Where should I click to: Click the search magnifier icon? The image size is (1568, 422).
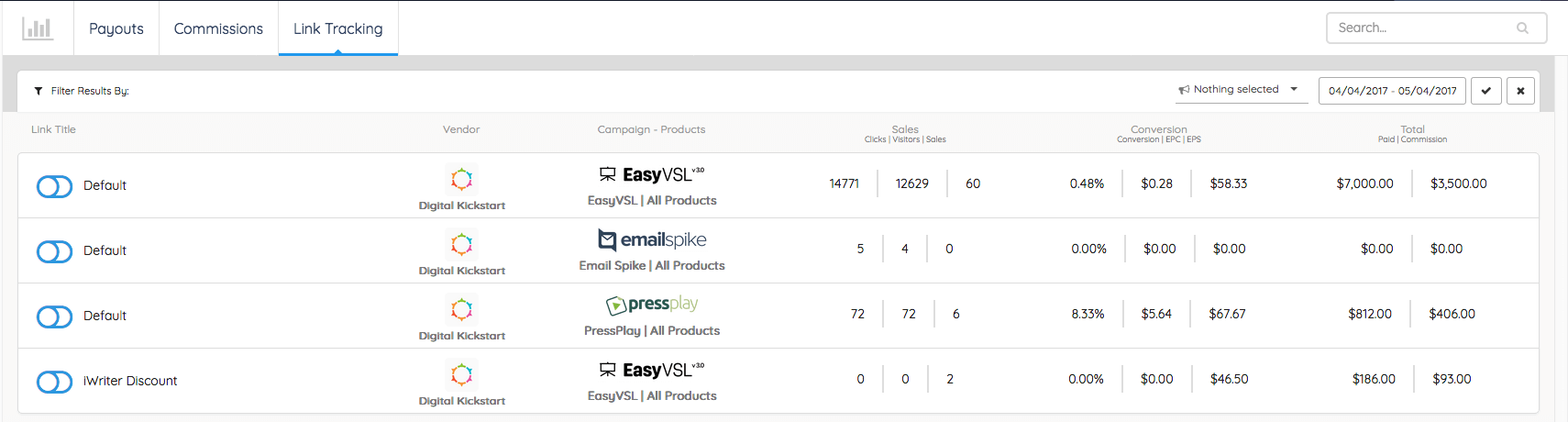1522,28
